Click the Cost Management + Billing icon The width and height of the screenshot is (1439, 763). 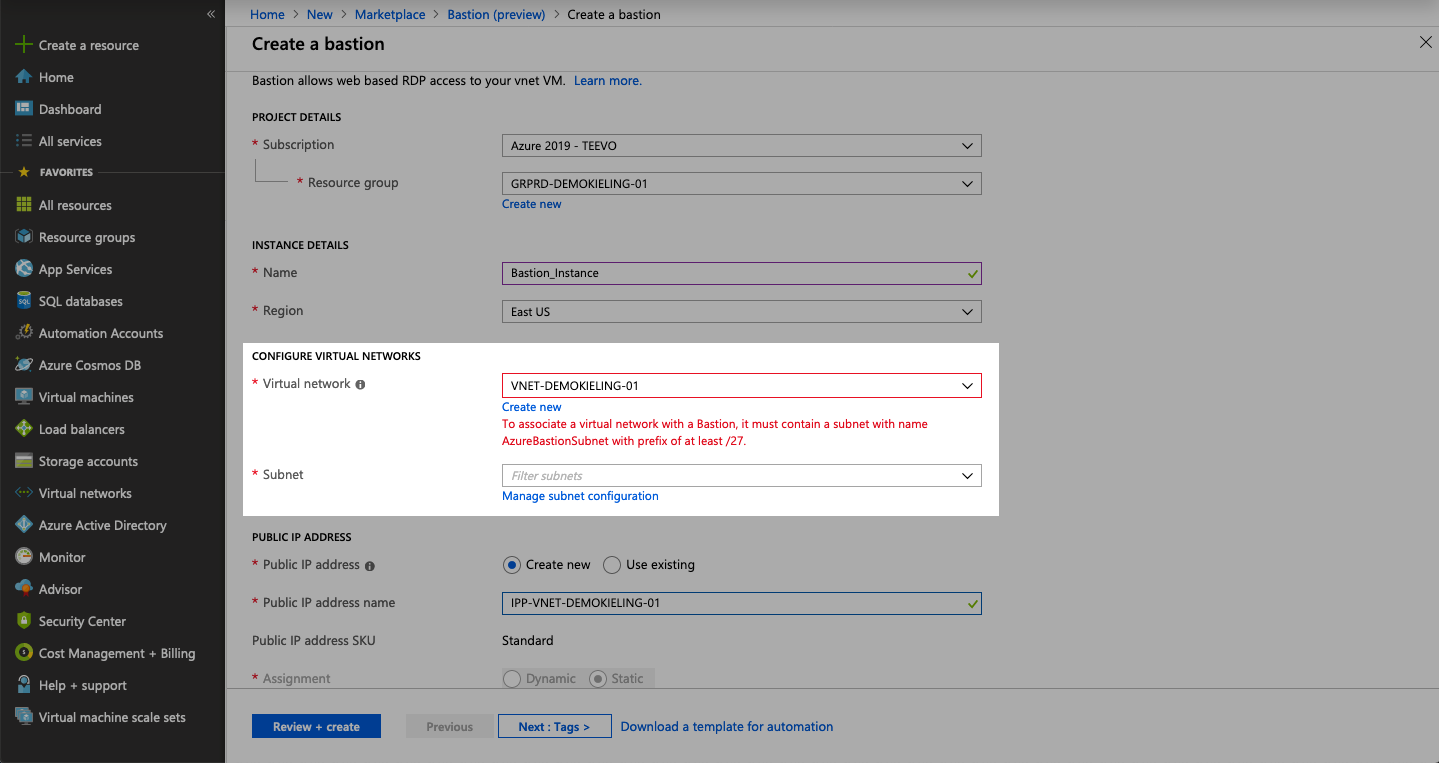pyautogui.click(x=24, y=653)
